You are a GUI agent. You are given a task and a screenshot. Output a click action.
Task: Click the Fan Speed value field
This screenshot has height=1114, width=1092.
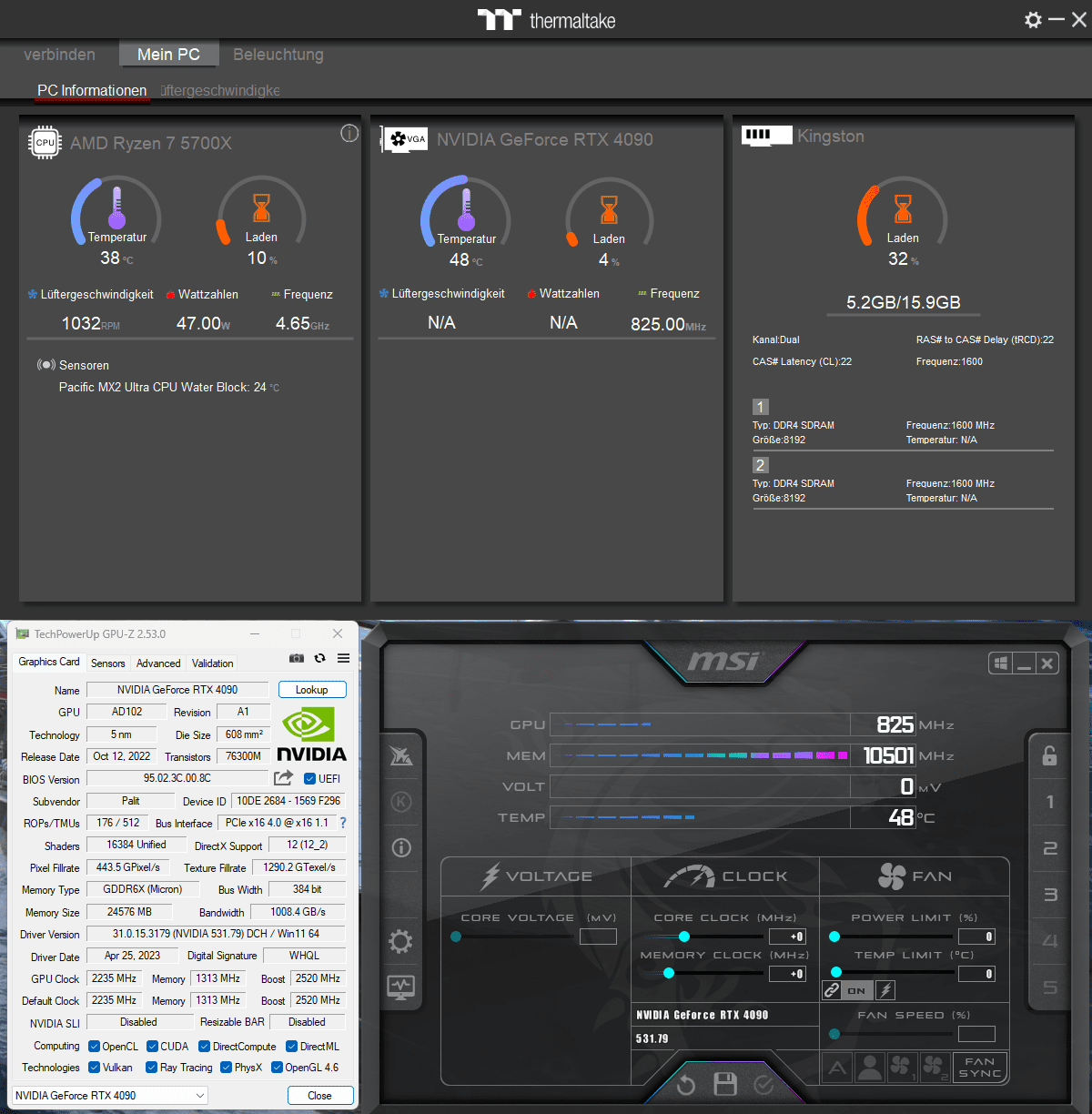(x=976, y=1034)
